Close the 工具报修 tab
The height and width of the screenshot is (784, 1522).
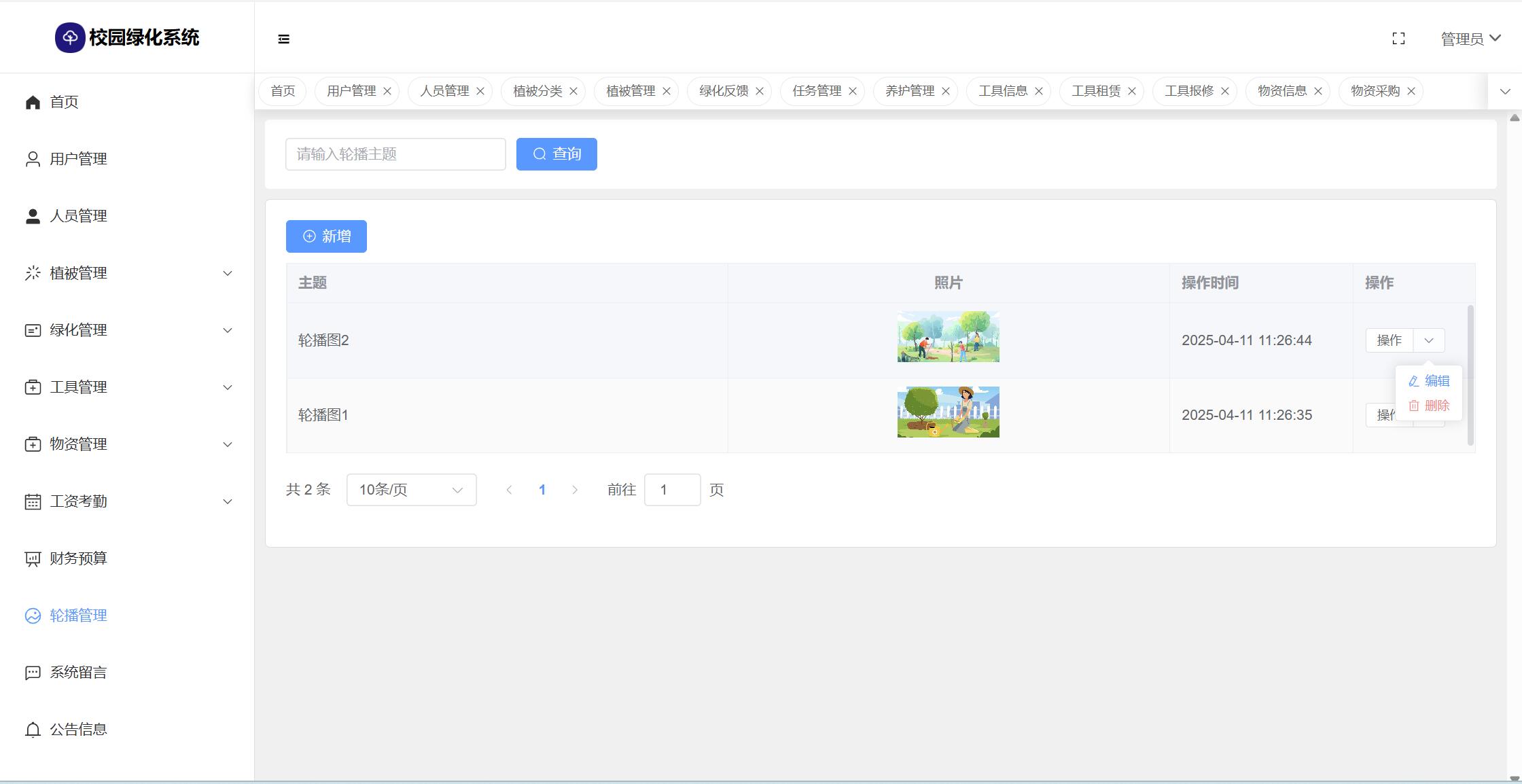click(1225, 91)
